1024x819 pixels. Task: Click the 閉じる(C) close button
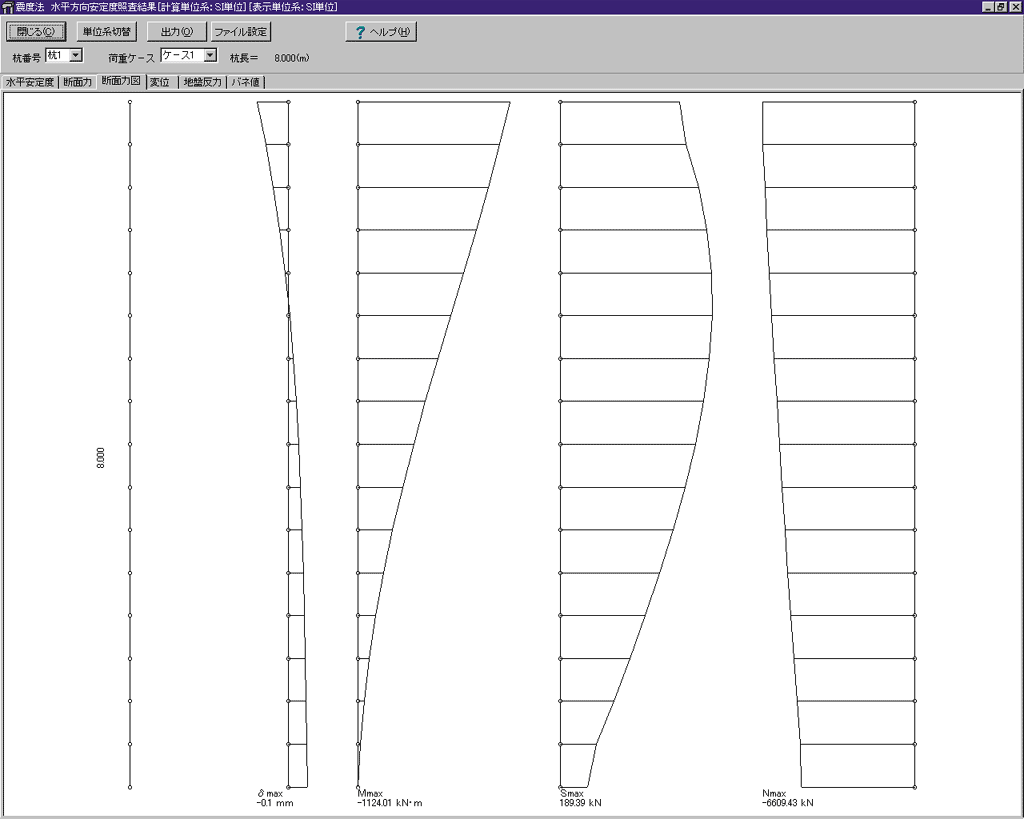37,32
